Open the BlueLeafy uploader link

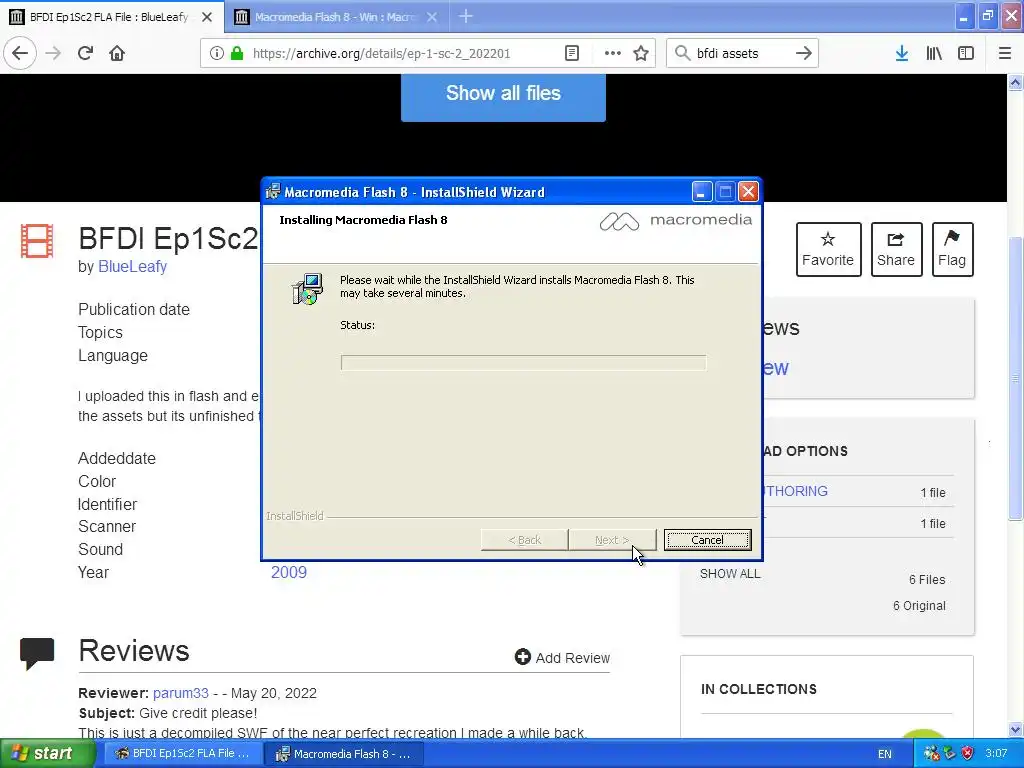pos(133,266)
